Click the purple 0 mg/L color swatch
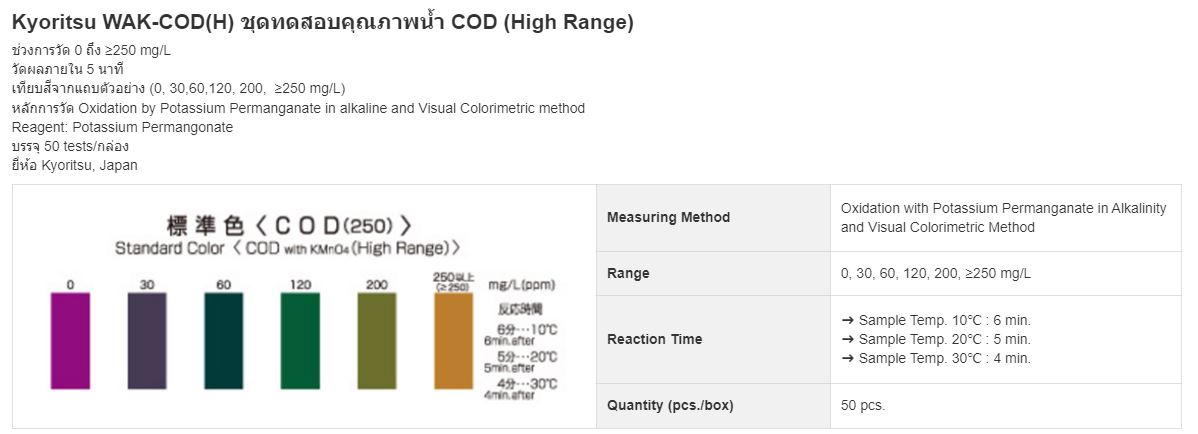Viewport: 1198px width, 434px height. pos(70,341)
